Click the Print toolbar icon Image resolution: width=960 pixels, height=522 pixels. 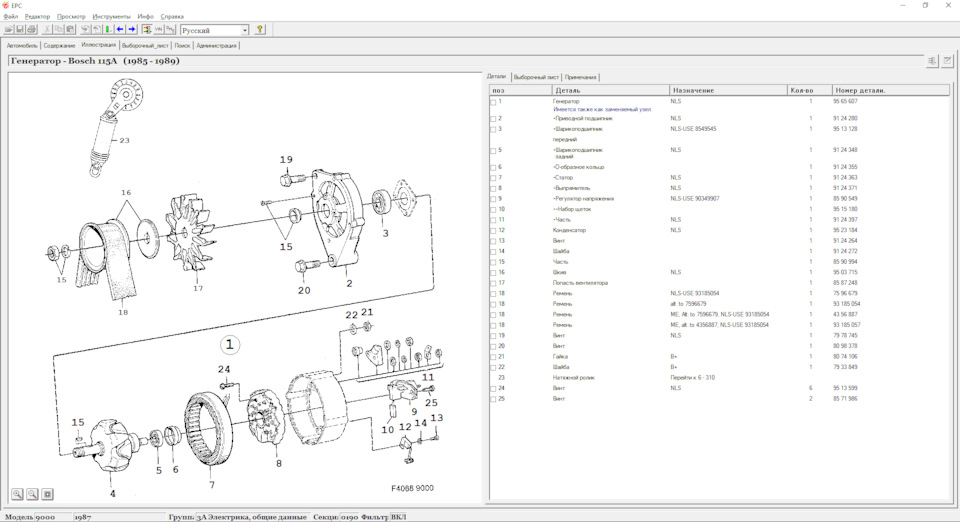32,29
